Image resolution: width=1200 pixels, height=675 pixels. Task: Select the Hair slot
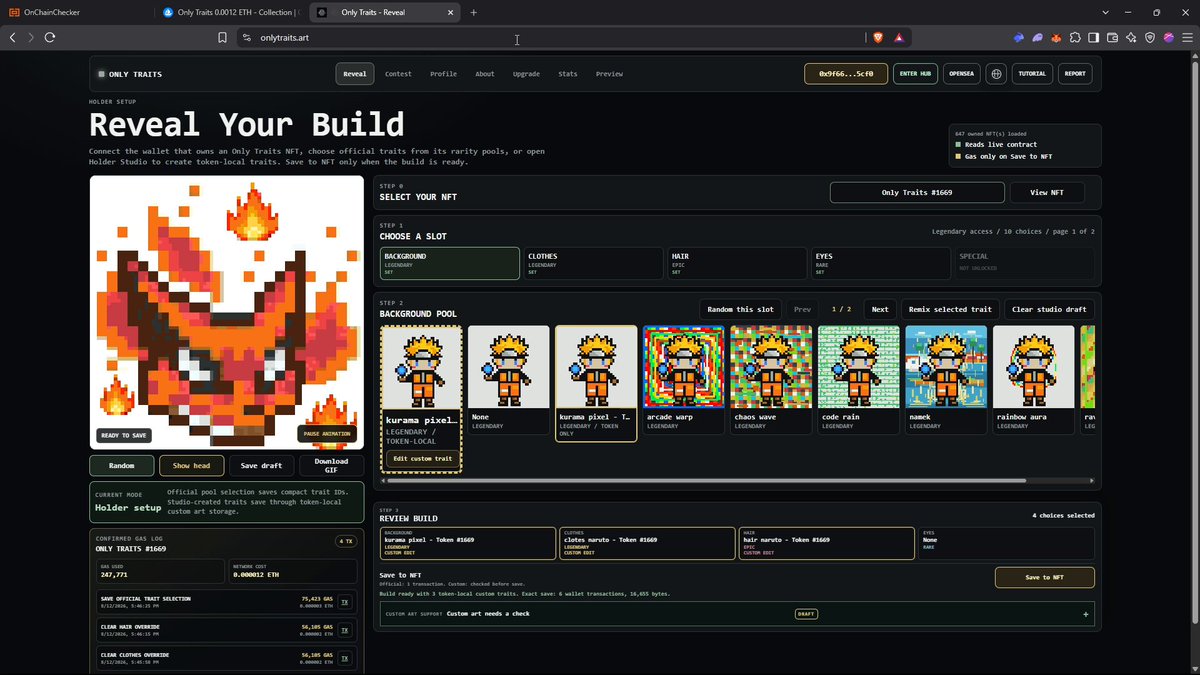point(737,263)
